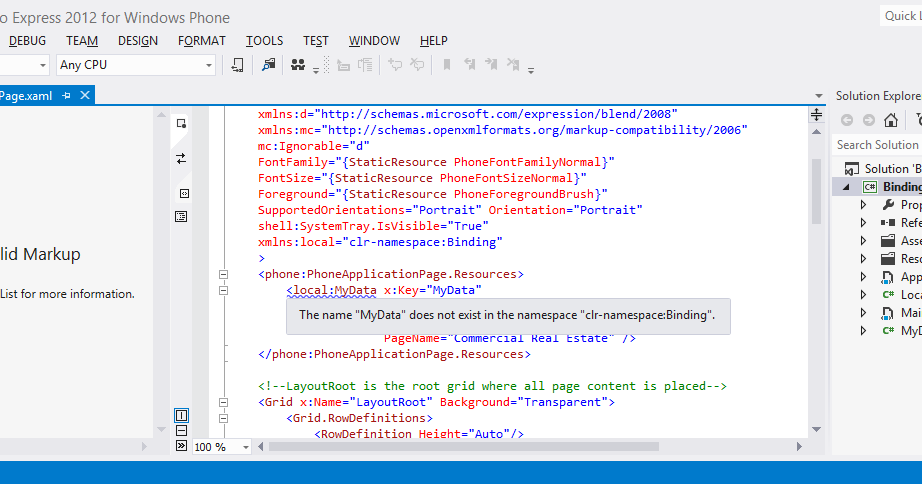
Task: Expand the Loca file node
Action: coord(863,295)
